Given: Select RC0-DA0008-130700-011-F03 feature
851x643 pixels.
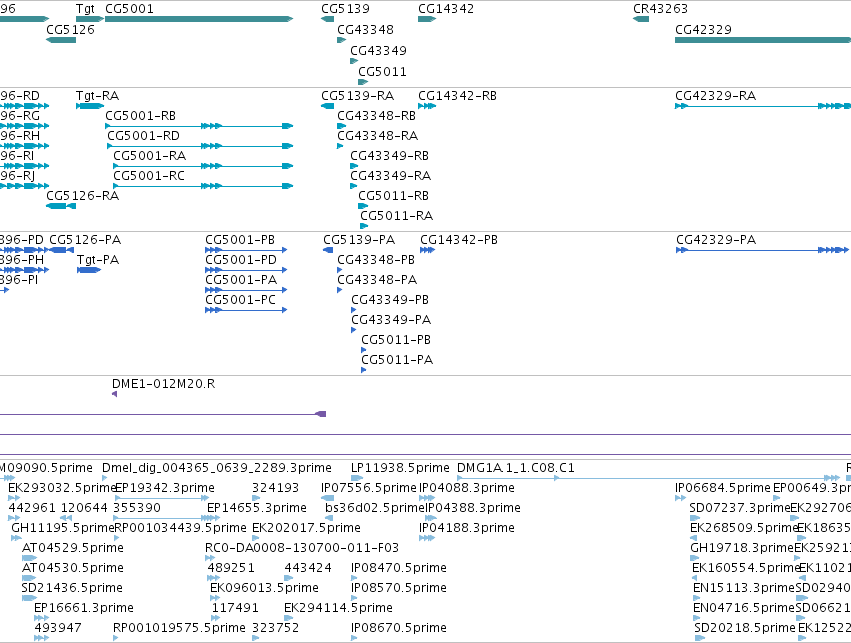Looking at the screenshot, I should click(x=302, y=548).
